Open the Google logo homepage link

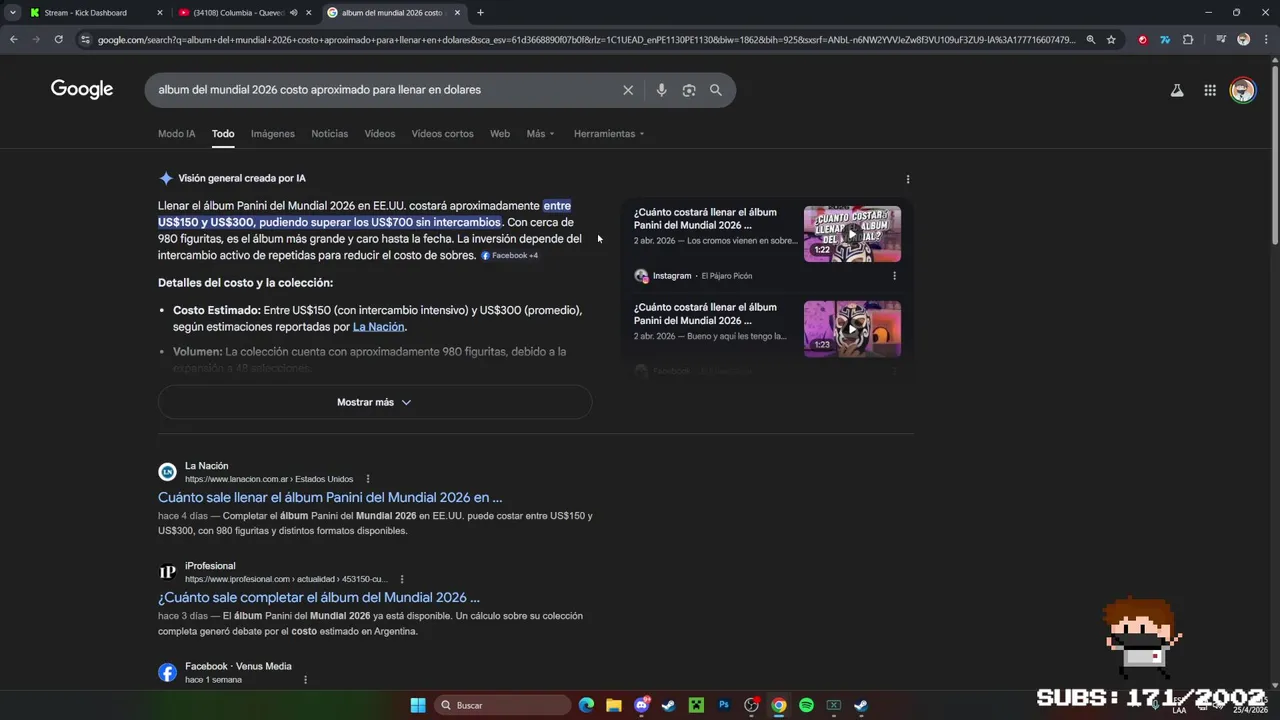(82, 90)
